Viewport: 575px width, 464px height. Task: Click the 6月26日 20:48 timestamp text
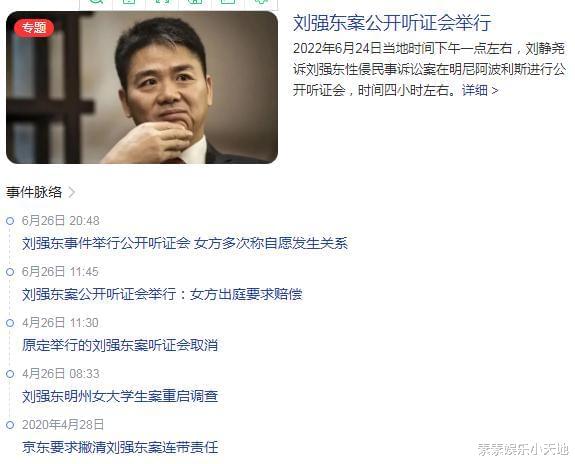[61, 221]
